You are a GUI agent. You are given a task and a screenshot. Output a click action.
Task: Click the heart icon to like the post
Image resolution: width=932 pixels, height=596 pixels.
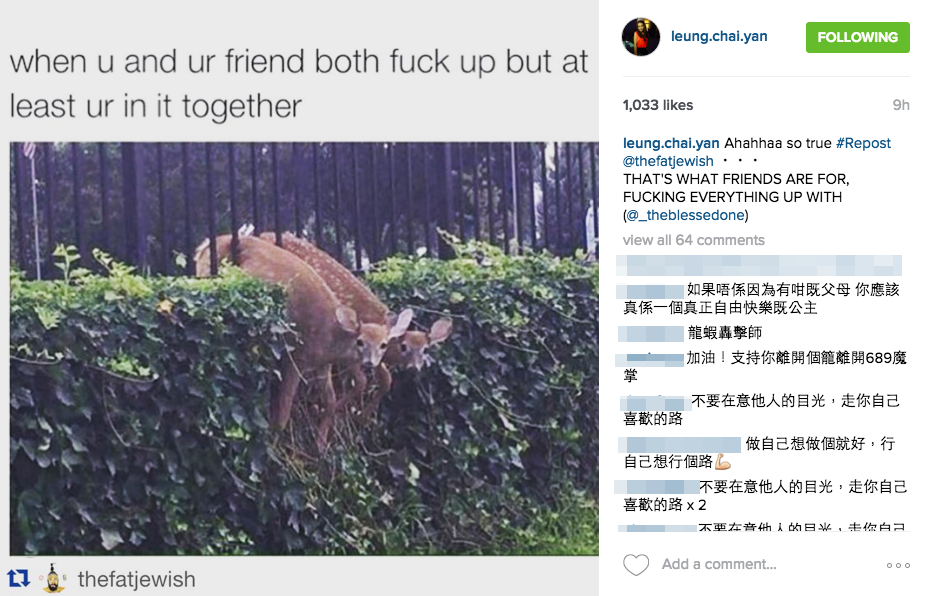pos(635,565)
